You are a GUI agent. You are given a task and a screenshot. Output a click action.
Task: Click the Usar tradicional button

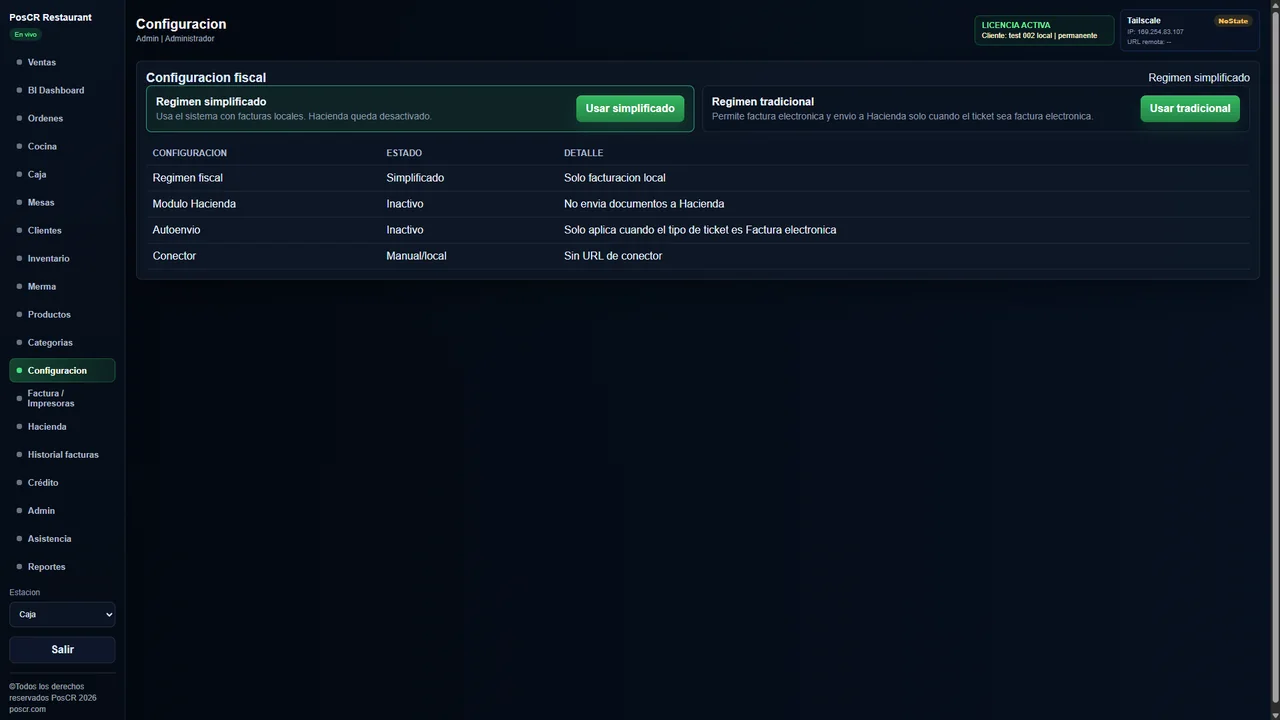point(1190,108)
